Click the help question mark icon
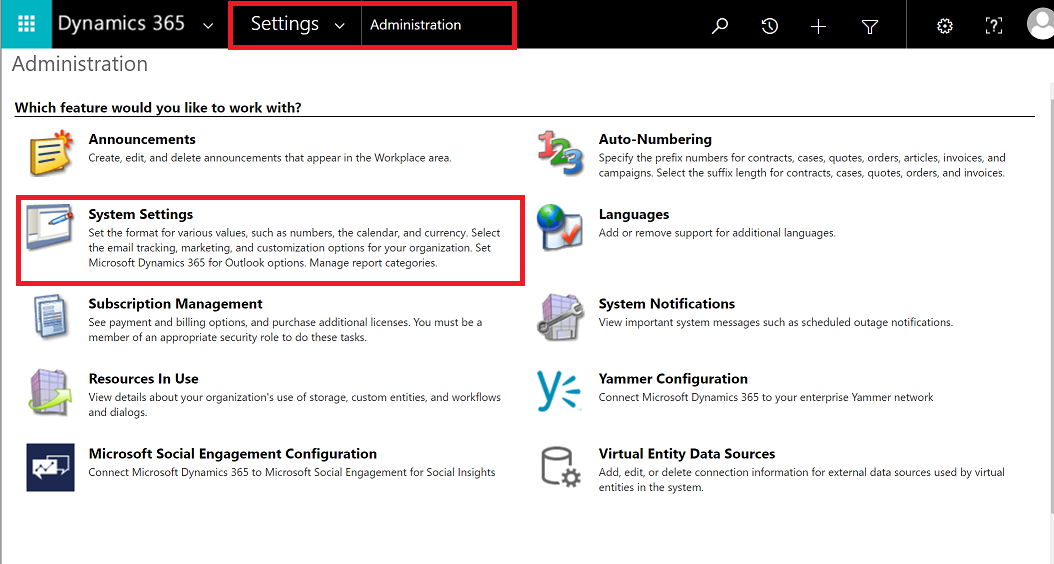 994,26
